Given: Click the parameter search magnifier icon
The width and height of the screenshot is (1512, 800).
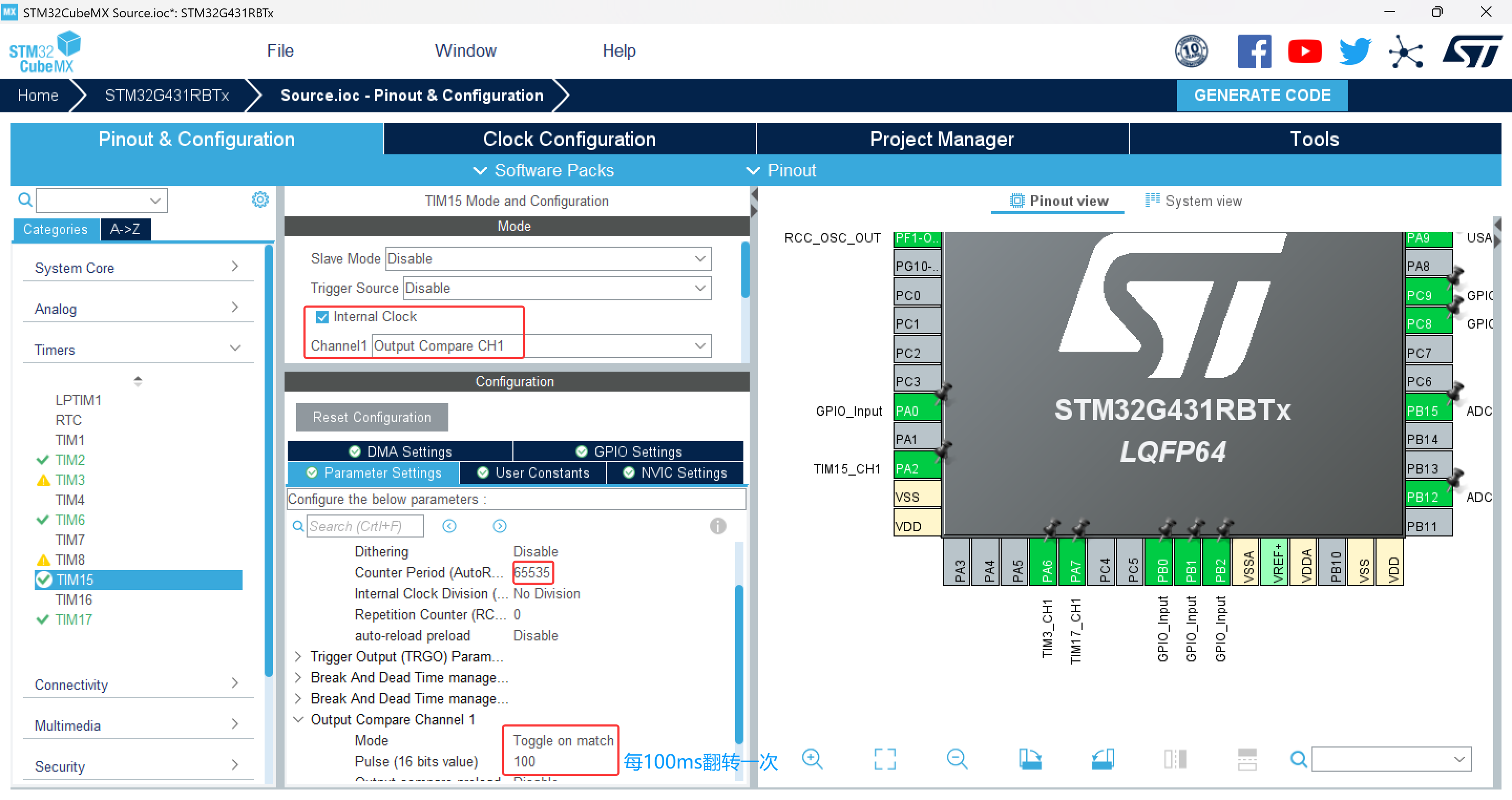Looking at the screenshot, I should point(298,527).
